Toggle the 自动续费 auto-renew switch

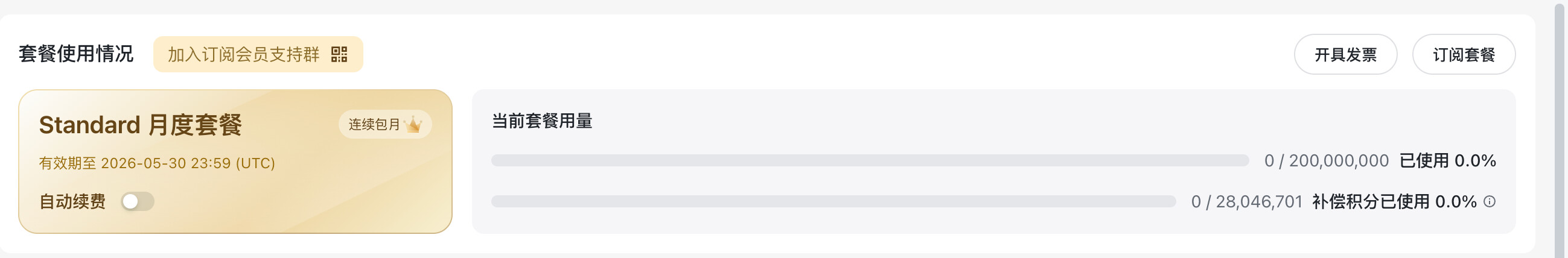coord(137,201)
